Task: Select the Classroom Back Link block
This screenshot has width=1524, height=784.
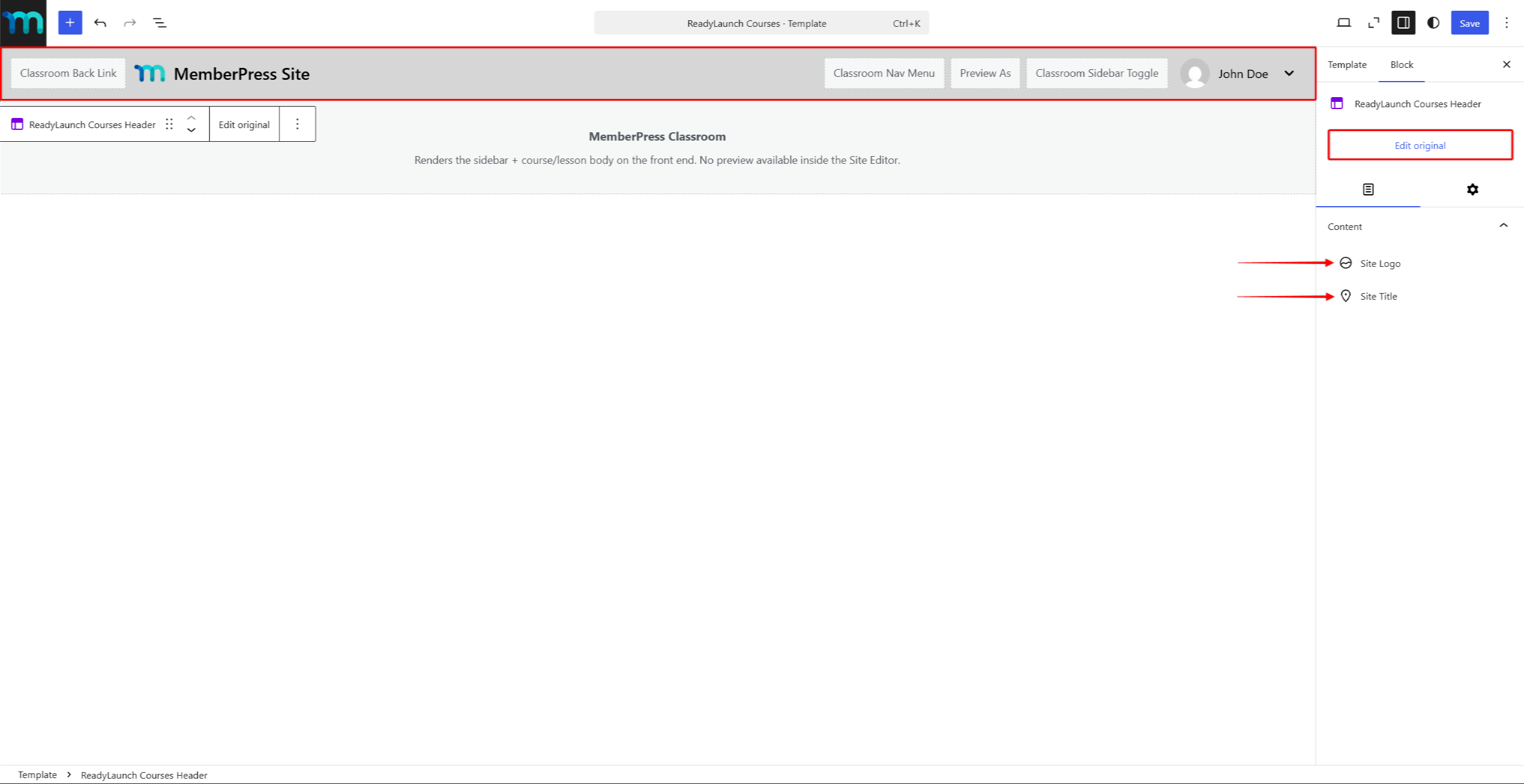Action: click(x=68, y=73)
